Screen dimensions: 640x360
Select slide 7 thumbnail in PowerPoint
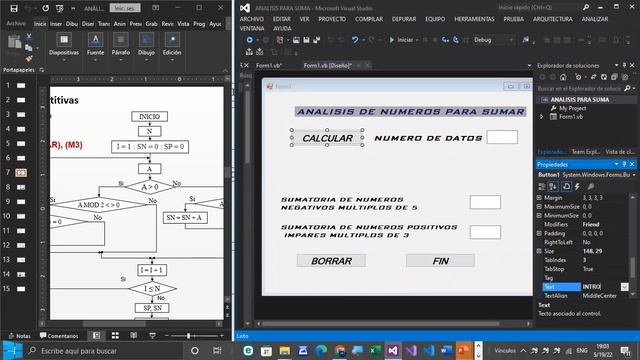(21, 173)
